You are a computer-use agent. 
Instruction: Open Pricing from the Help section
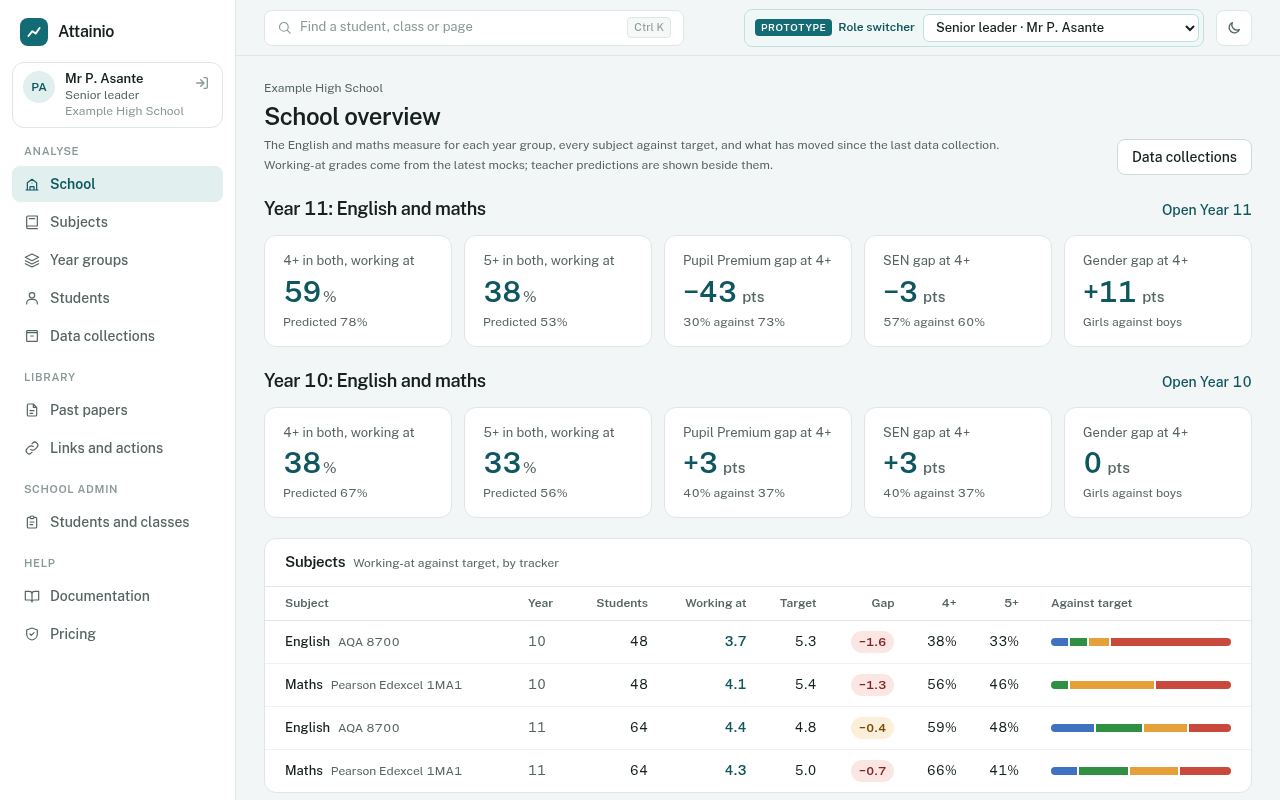(x=117, y=634)
